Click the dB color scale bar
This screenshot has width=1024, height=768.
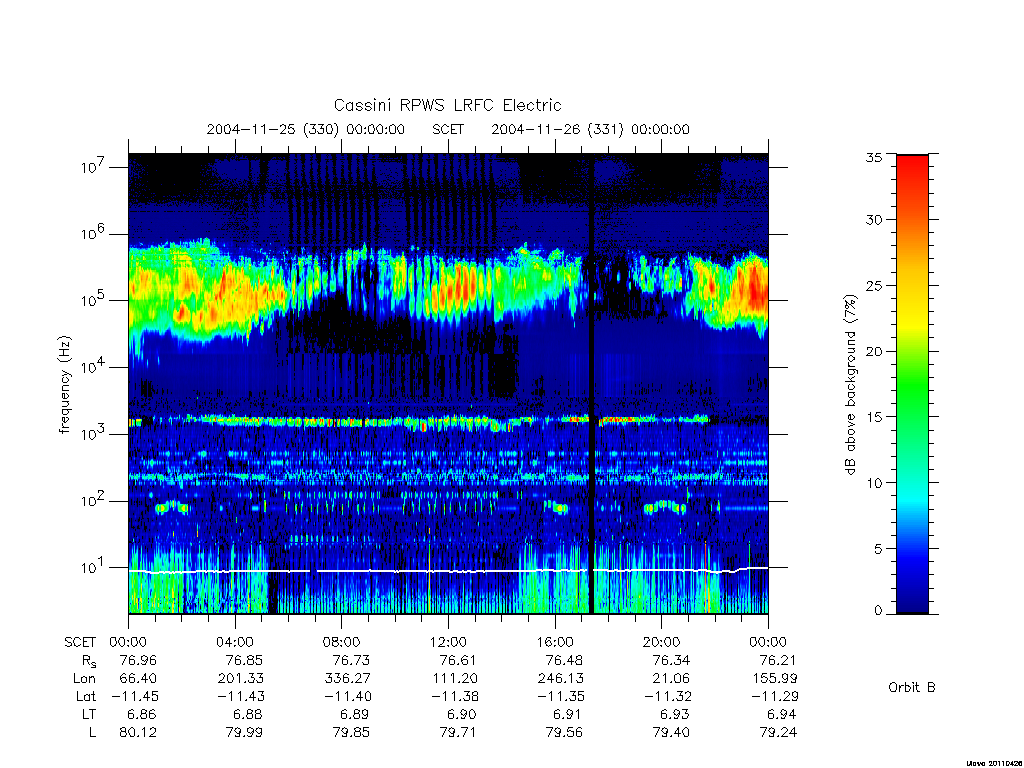(x=912, y=384)
